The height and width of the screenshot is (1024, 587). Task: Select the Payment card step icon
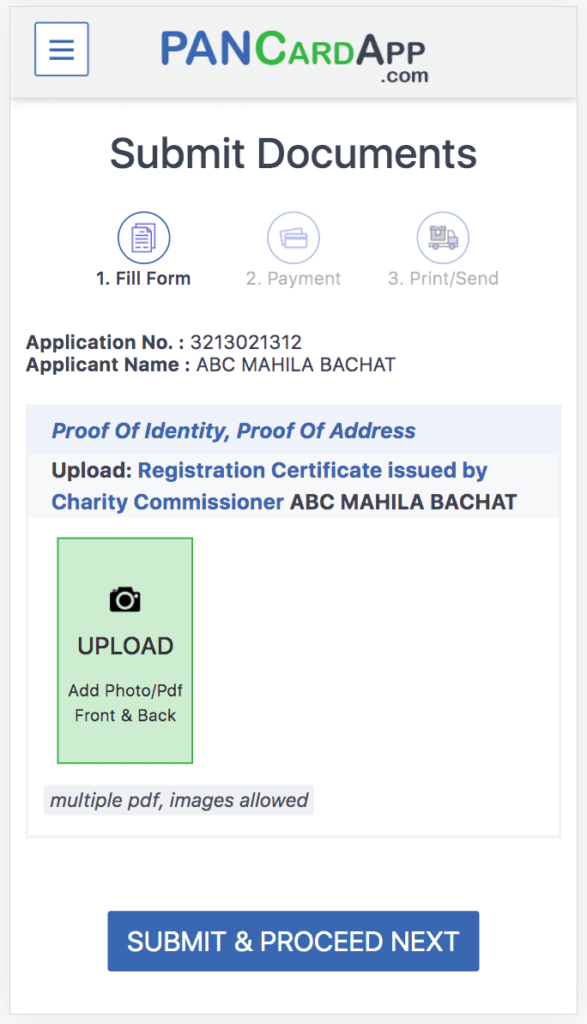pos(293,238)
